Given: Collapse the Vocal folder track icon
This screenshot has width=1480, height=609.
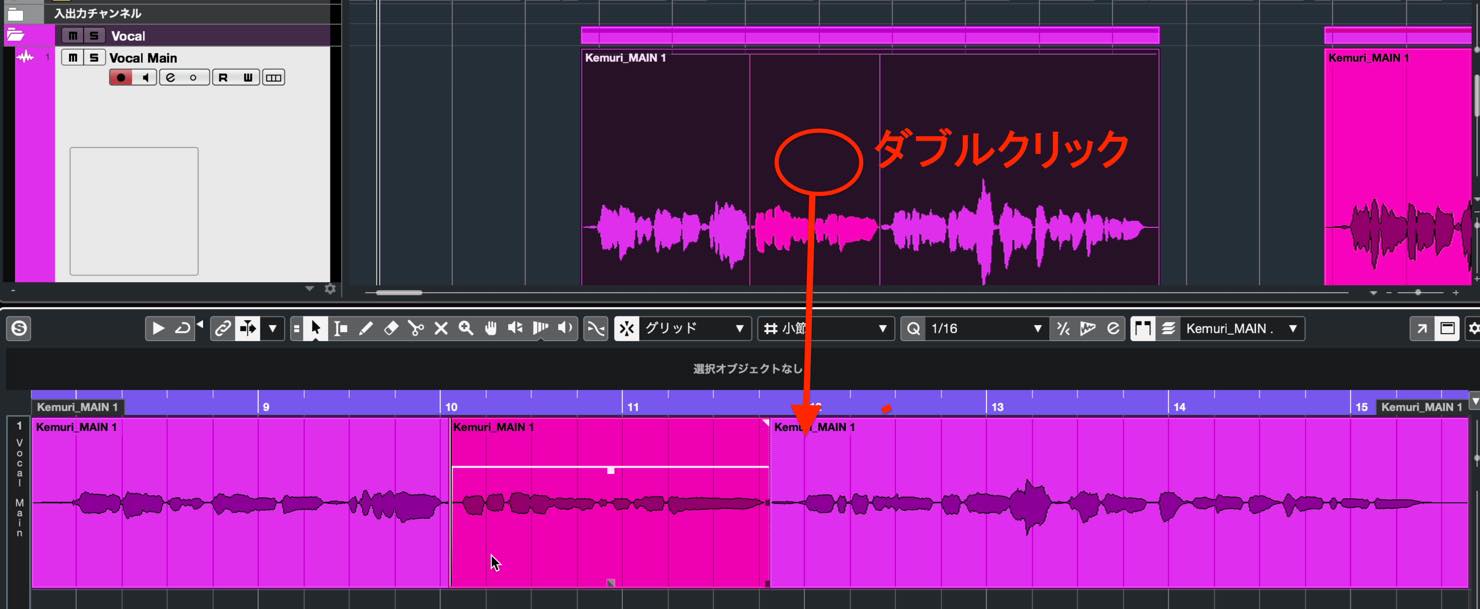Looking at the screenshot, I should tap(15, 35).
